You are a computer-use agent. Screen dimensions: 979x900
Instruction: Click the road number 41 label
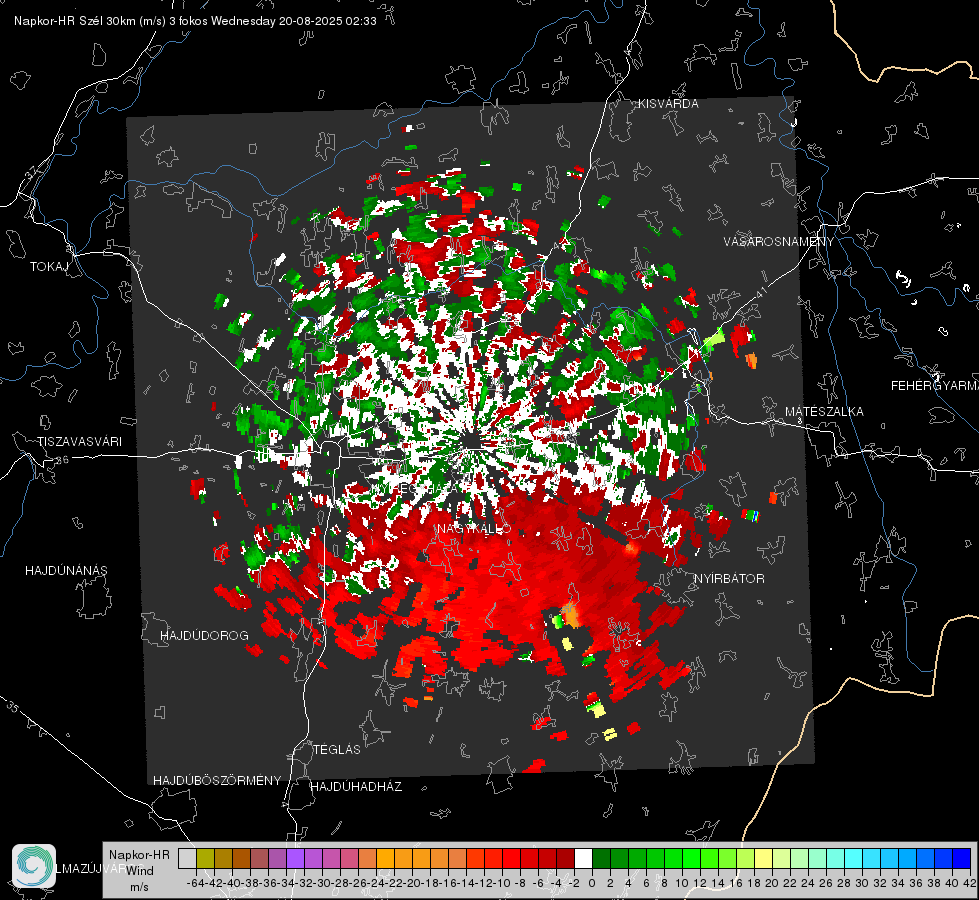760,291
